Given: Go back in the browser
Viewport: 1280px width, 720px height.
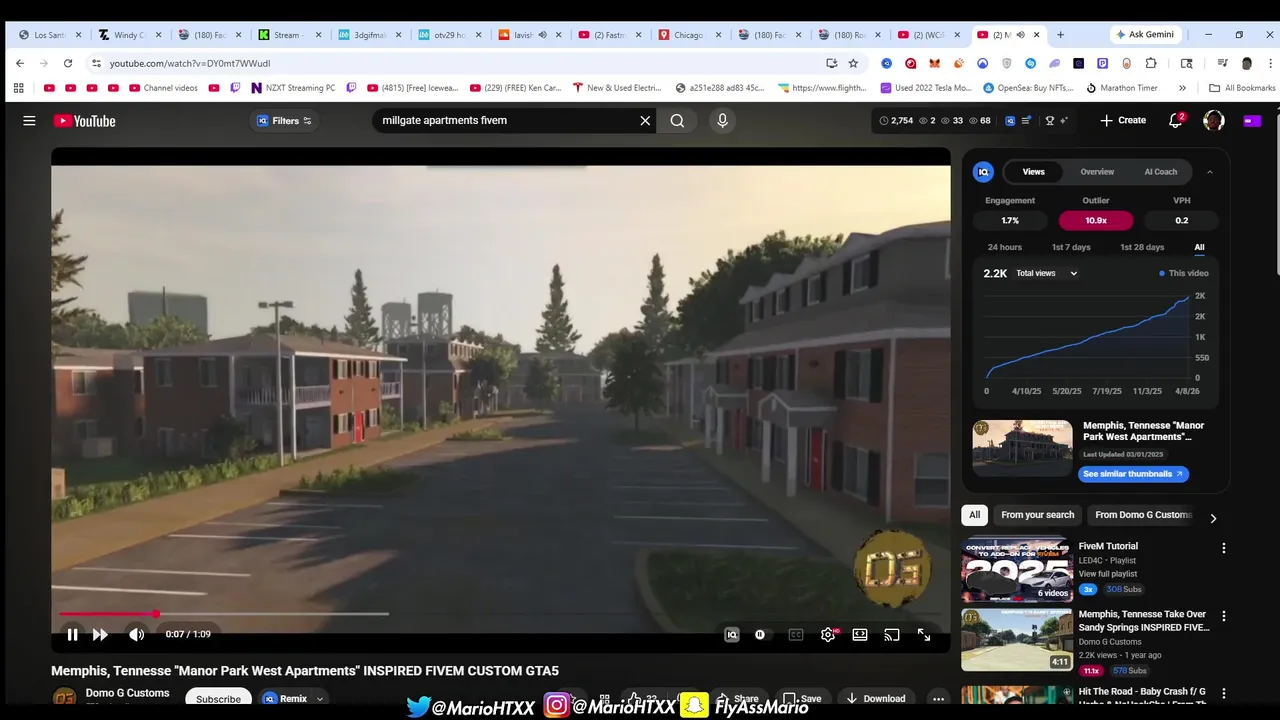Looking at the screenshot, I should click(x=20, y=63).
